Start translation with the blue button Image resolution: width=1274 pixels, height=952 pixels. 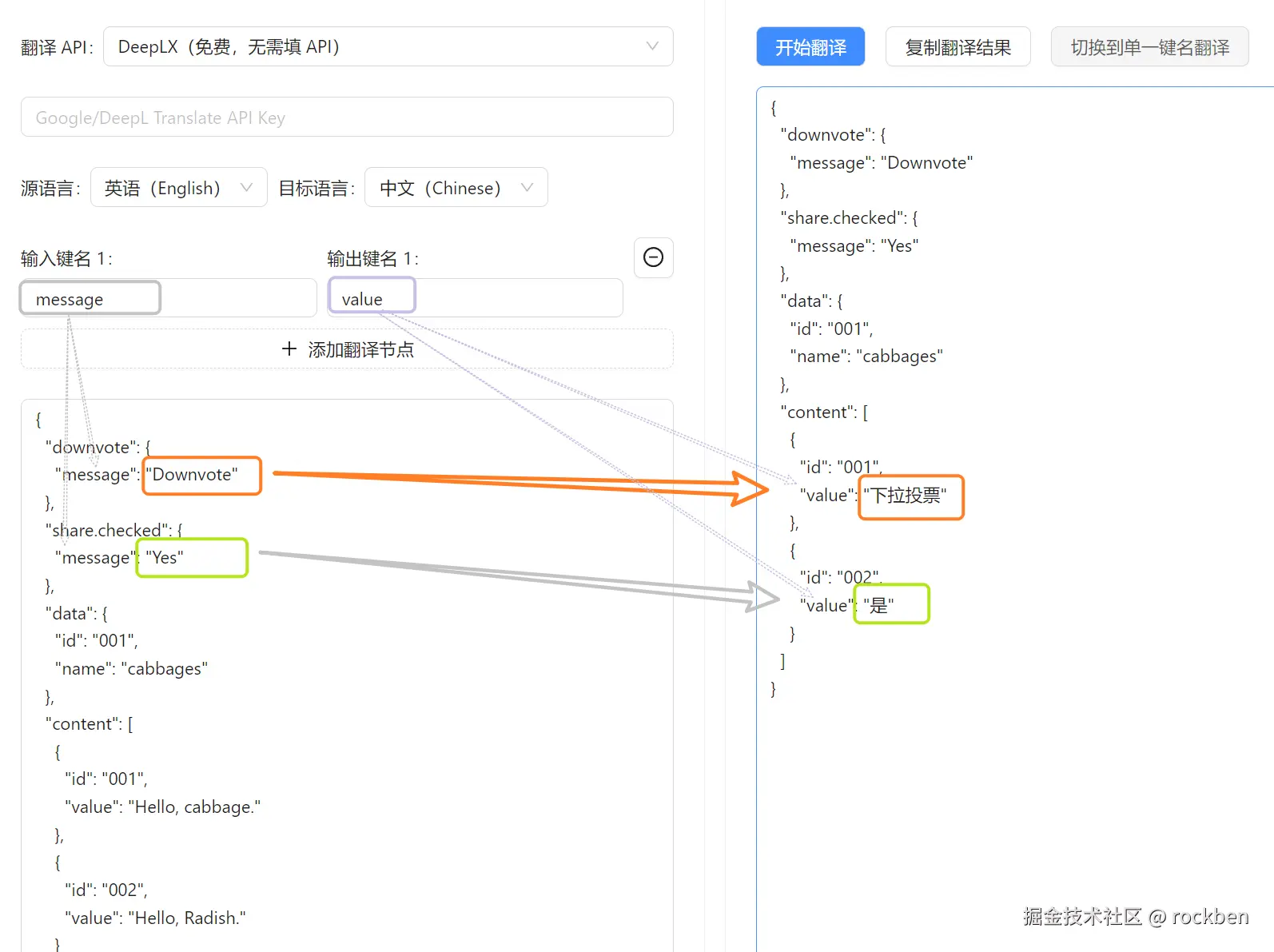[810, 47]
